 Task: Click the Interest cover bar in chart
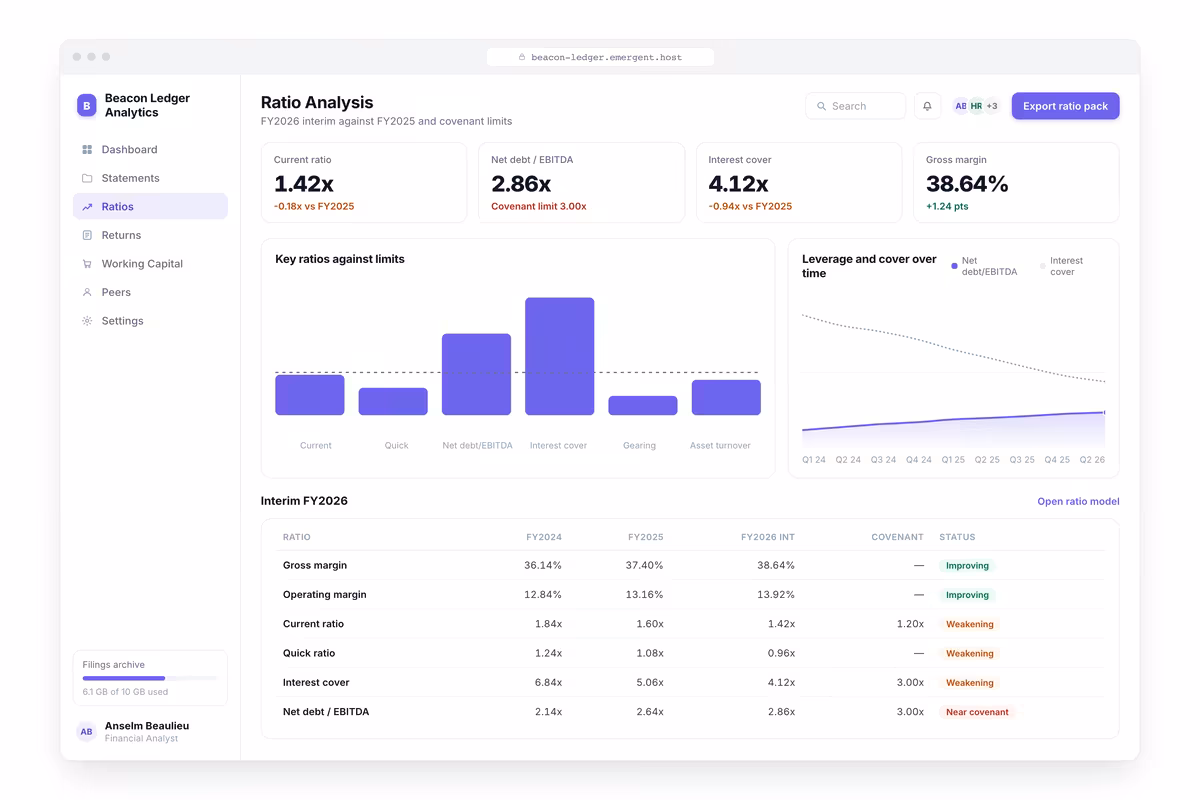click(x=560, y=356)
